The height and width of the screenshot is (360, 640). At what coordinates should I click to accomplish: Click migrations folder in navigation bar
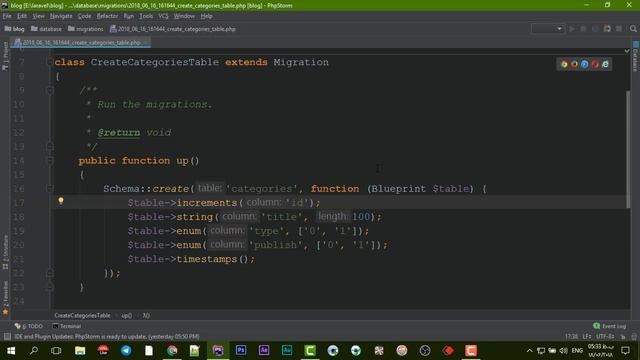click(85, 29)
